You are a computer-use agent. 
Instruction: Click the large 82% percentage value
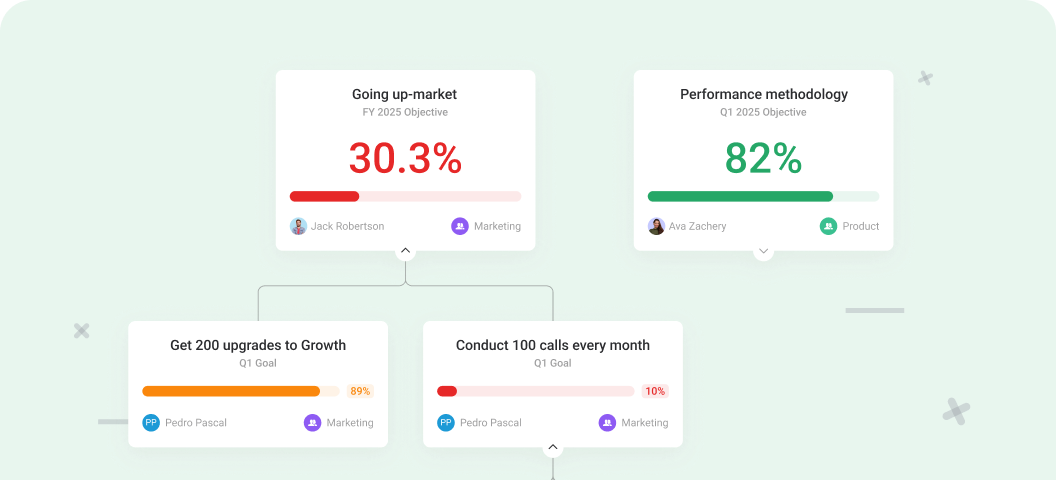click(x=763, y=158)
